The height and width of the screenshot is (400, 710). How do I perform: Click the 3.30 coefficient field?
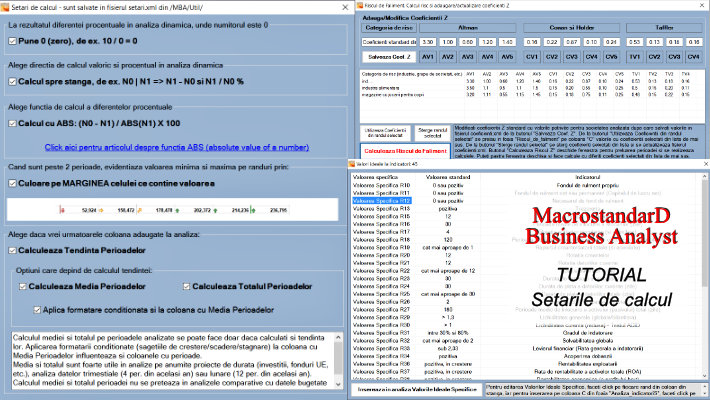click(x=427, y=42)
